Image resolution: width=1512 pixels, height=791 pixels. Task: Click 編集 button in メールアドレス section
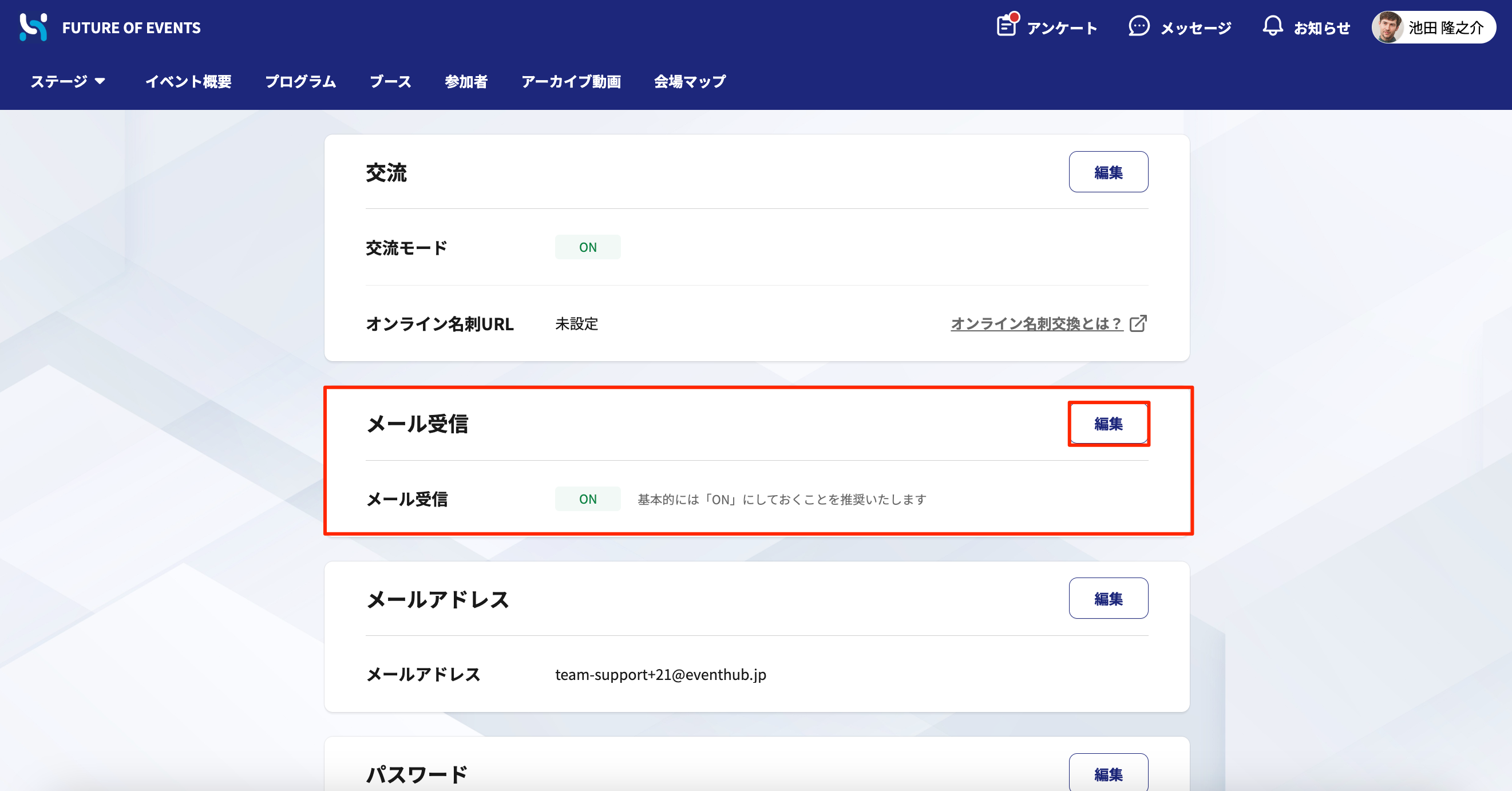pyautogui.click(x=1108, y=598)
